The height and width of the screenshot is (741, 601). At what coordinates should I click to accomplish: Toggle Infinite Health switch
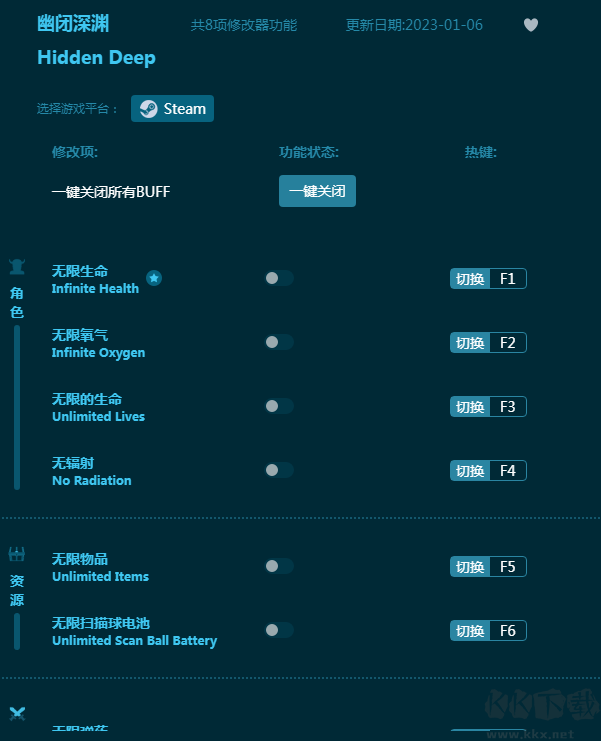(x=279, y=278)
